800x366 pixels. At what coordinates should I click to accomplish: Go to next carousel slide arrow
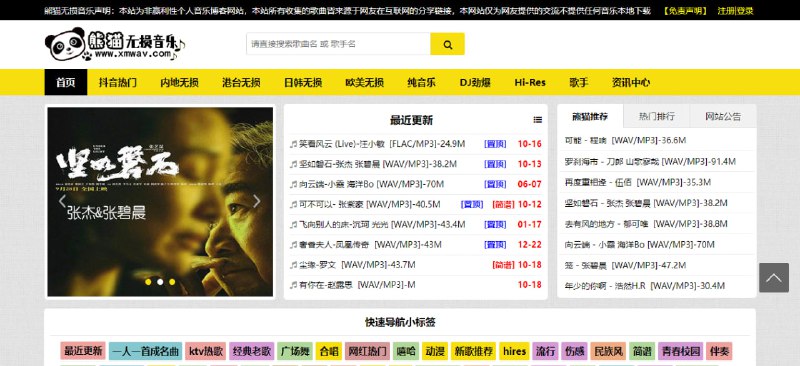(x=257, y=201)
